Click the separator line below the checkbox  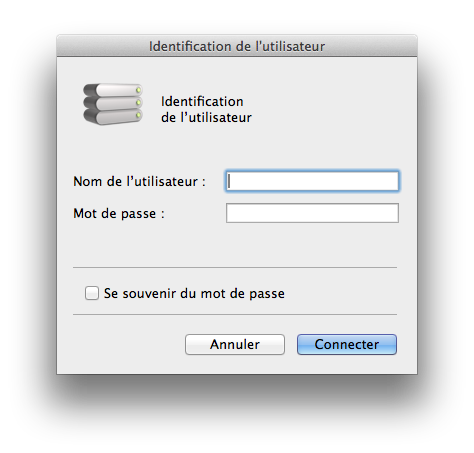click(235, 314)
